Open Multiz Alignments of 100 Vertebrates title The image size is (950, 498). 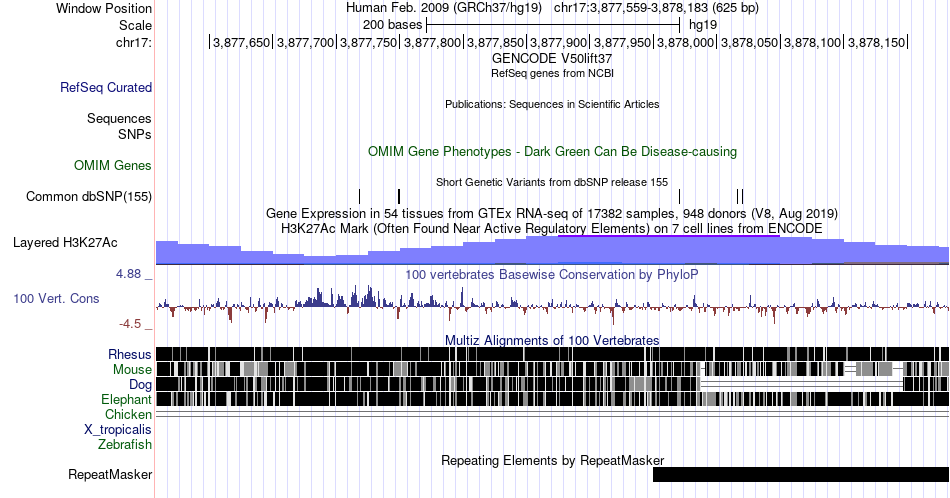click(552, 340)
